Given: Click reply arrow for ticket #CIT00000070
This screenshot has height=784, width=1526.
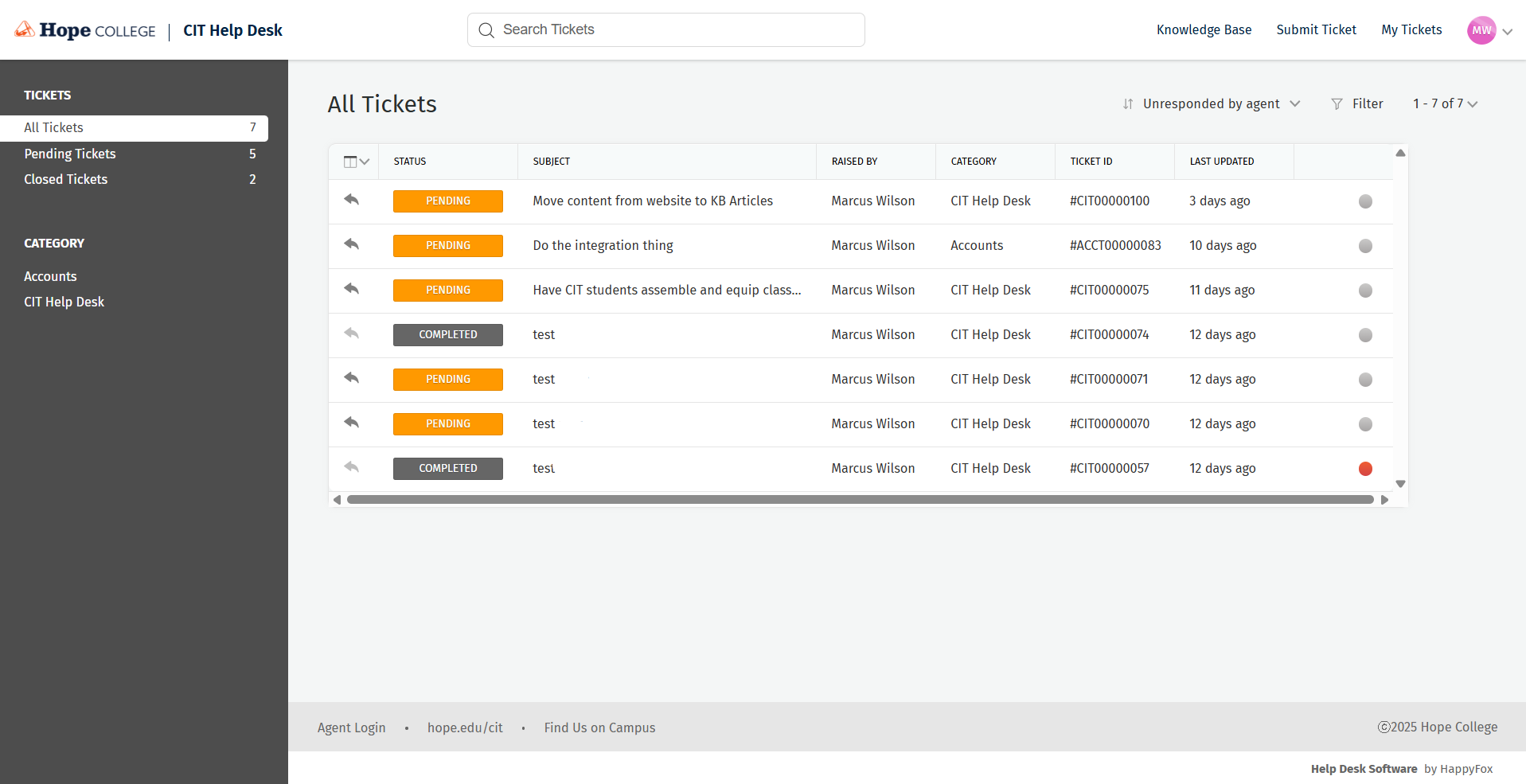Looking at the screenshot, I should [x=352, y=423].
